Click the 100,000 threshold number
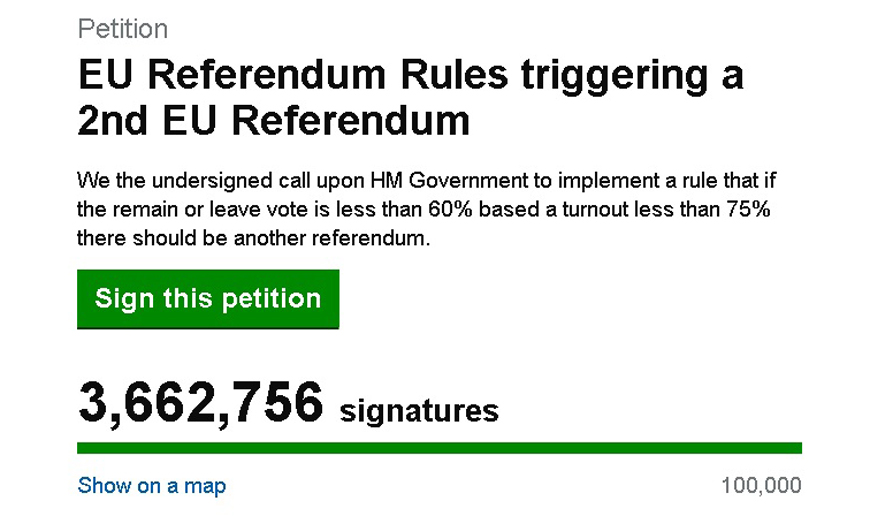This screenshot has height=531, width=870. point(761,486)
